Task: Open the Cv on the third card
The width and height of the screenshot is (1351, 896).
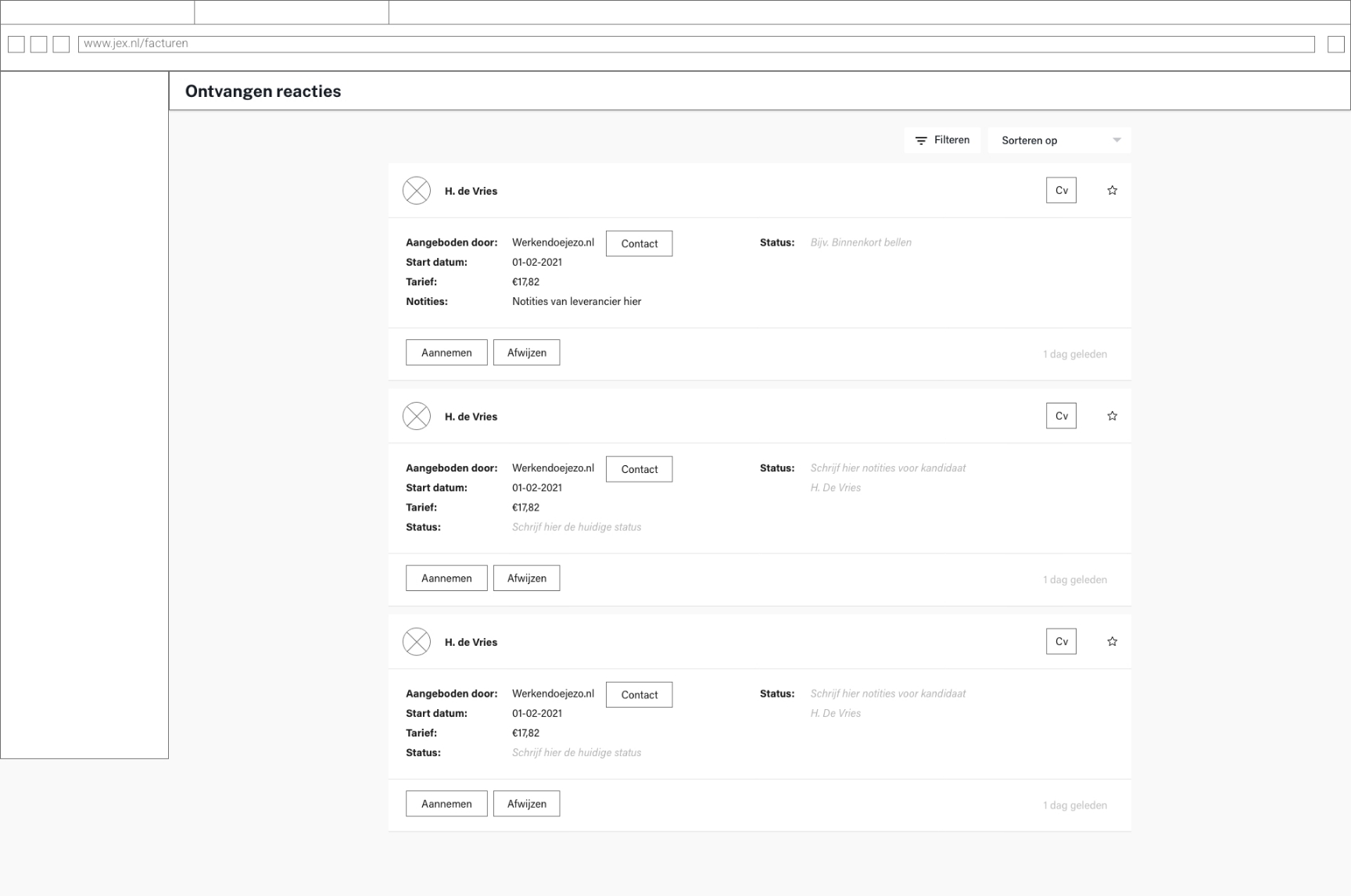Action: coord(1061,641)
